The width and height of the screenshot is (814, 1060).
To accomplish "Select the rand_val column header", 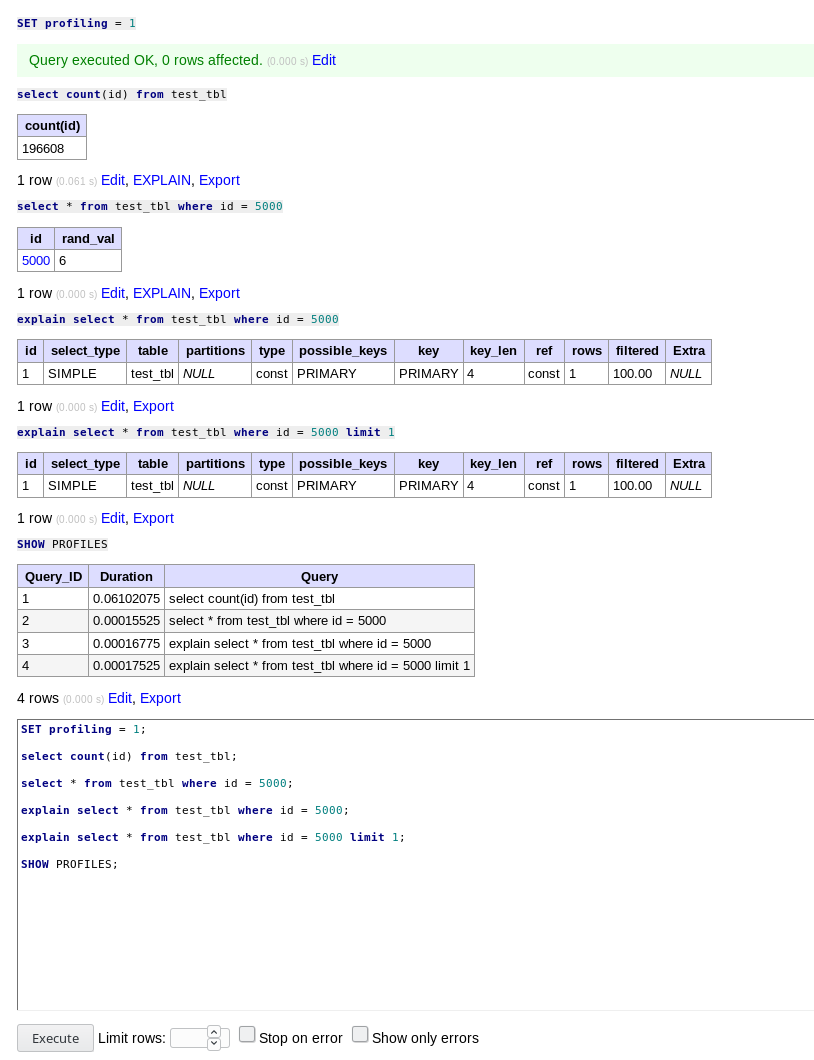I will (x=88, y=238).
